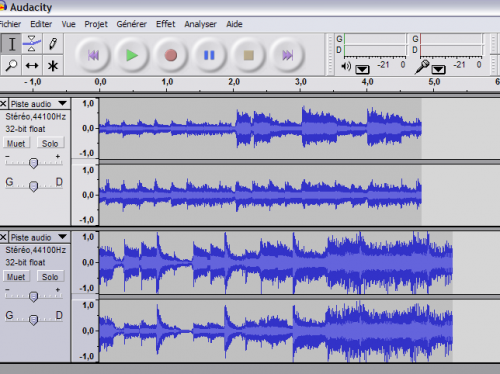Click the 0,0 mark on timeline ruler
This screenshot has width=500, height=374.
[100, 82]
